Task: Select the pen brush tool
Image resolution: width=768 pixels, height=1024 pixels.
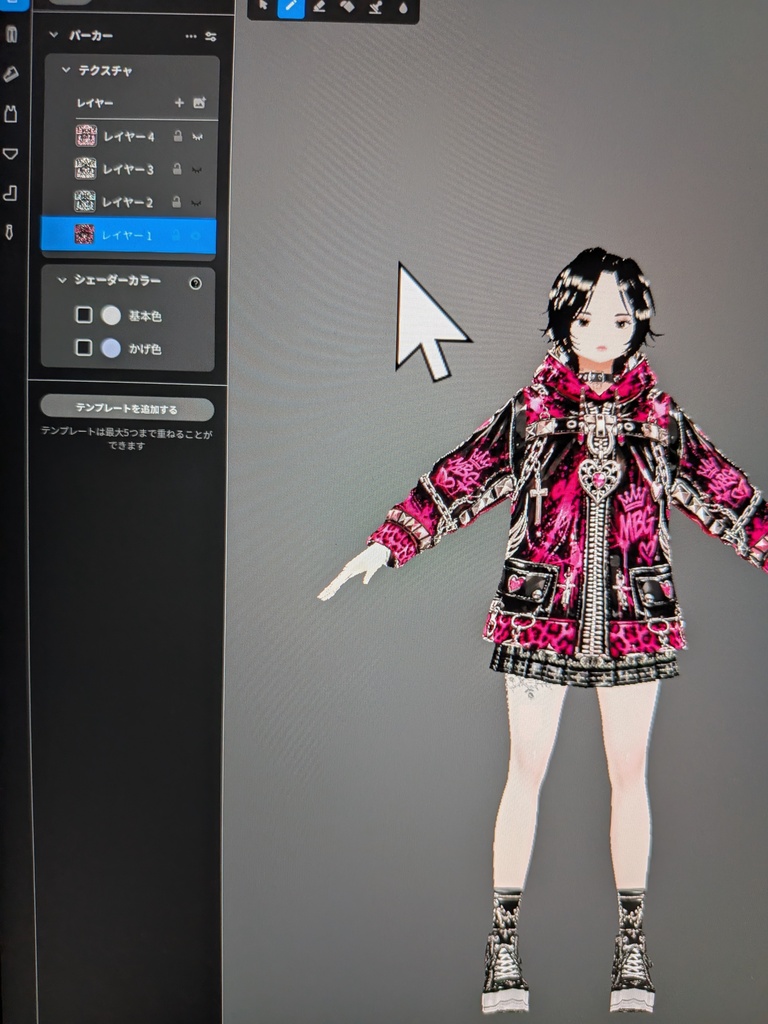Action: point(291,7)
